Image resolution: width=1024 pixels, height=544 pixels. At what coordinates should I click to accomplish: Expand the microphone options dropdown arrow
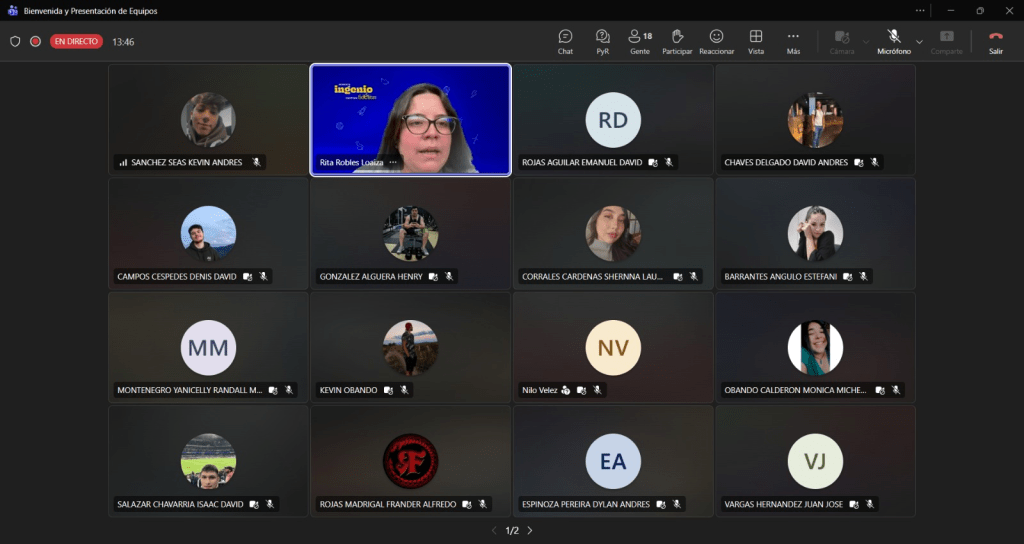click(919, 42)
